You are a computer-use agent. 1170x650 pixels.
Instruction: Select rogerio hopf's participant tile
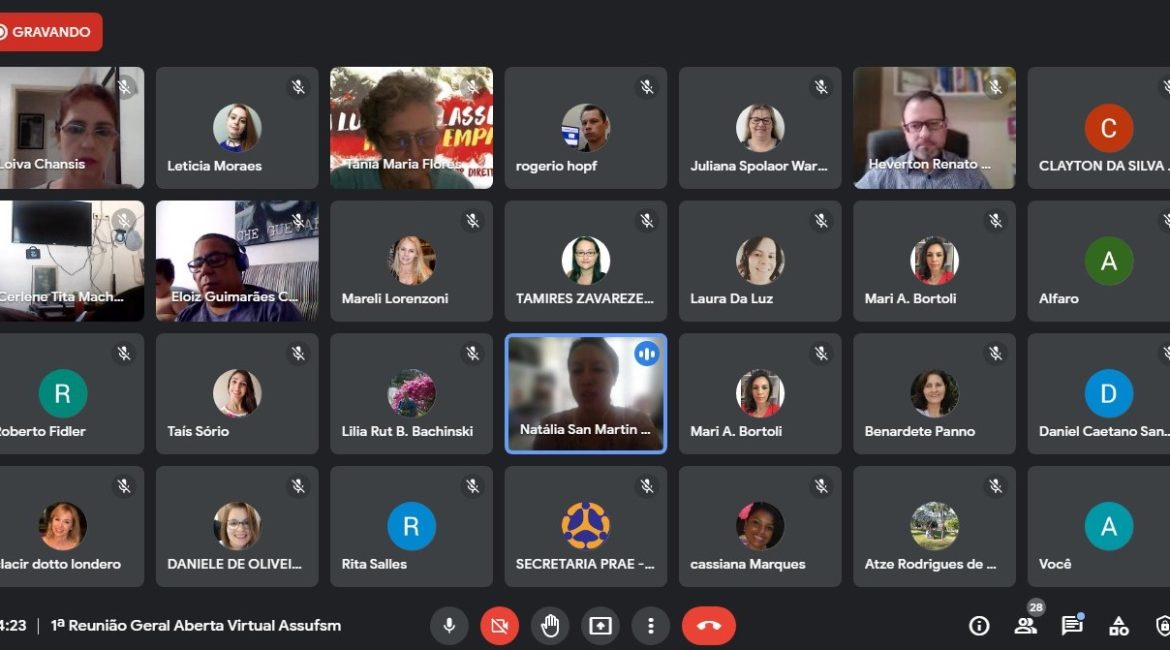[x=585, y=128]
